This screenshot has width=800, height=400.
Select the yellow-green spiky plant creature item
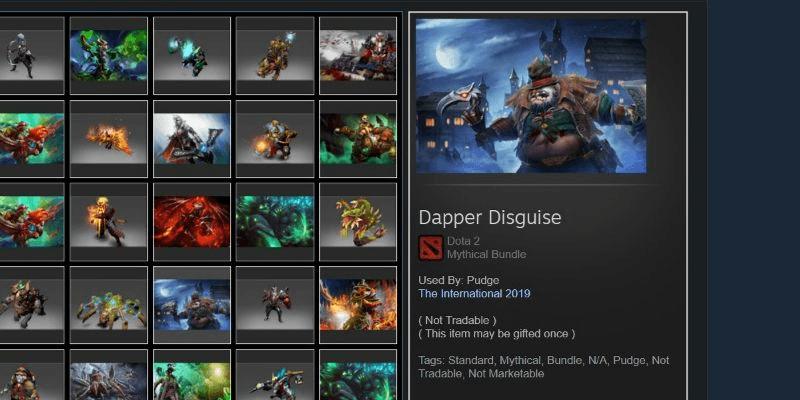[358, 222]
